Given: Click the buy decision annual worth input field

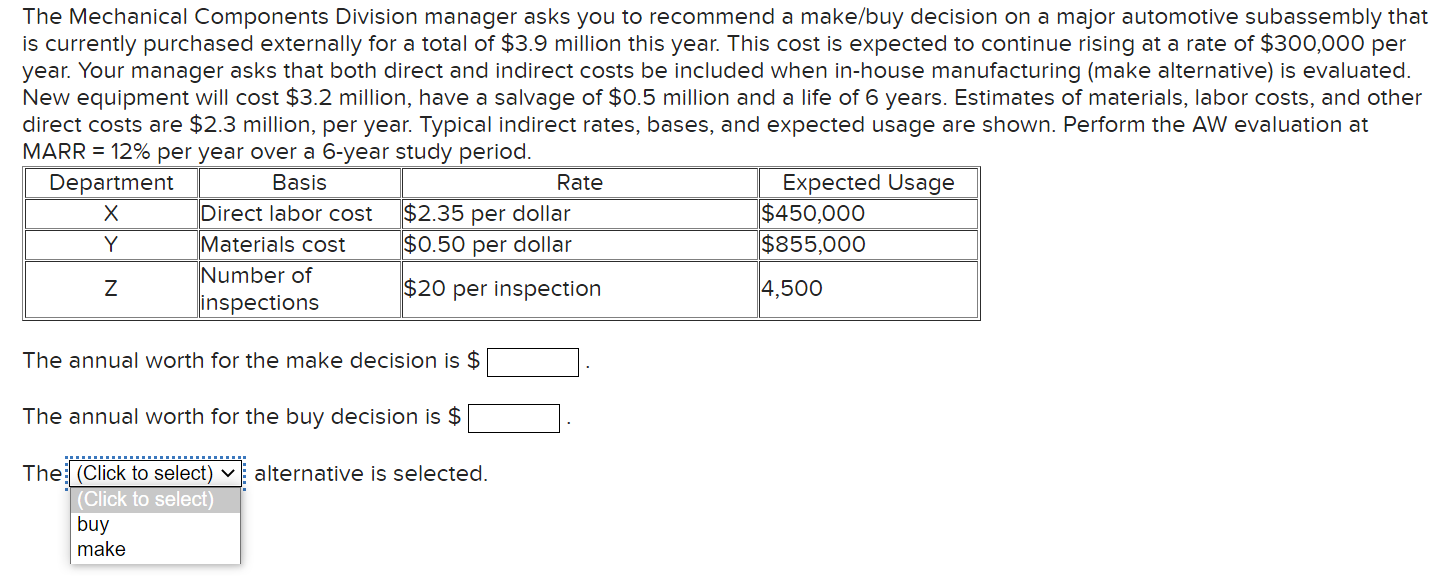Looking at the screenshot, I should [x=513, y=418].
